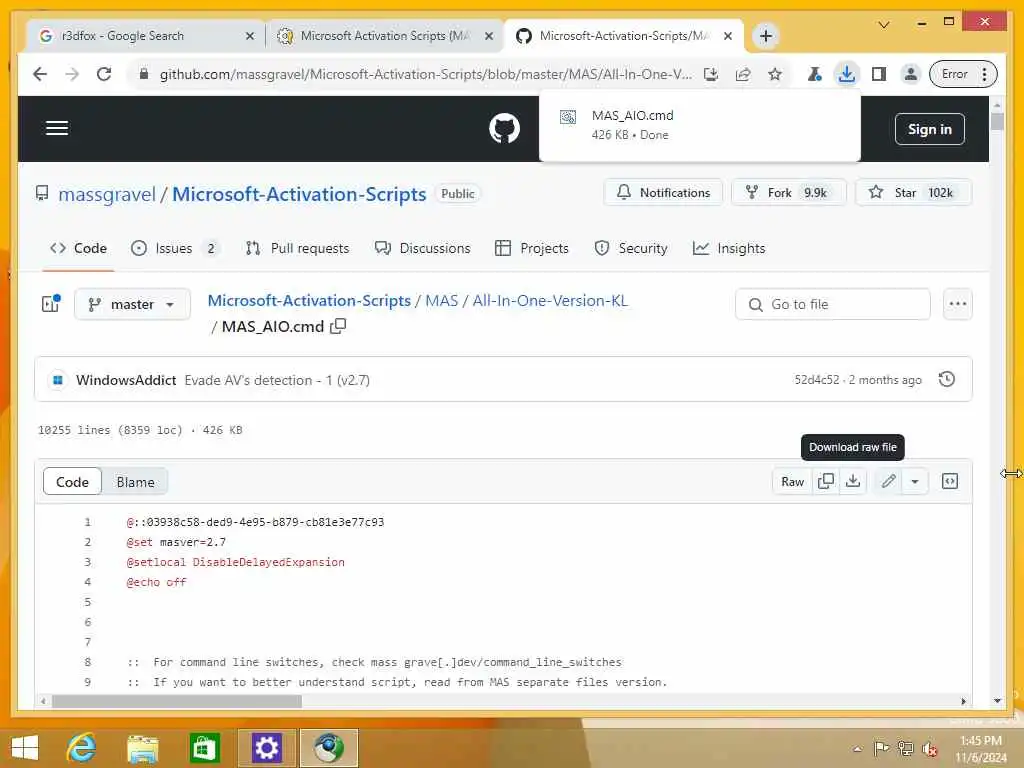Close the r3dfox Google Search tab

coord(249,36)
